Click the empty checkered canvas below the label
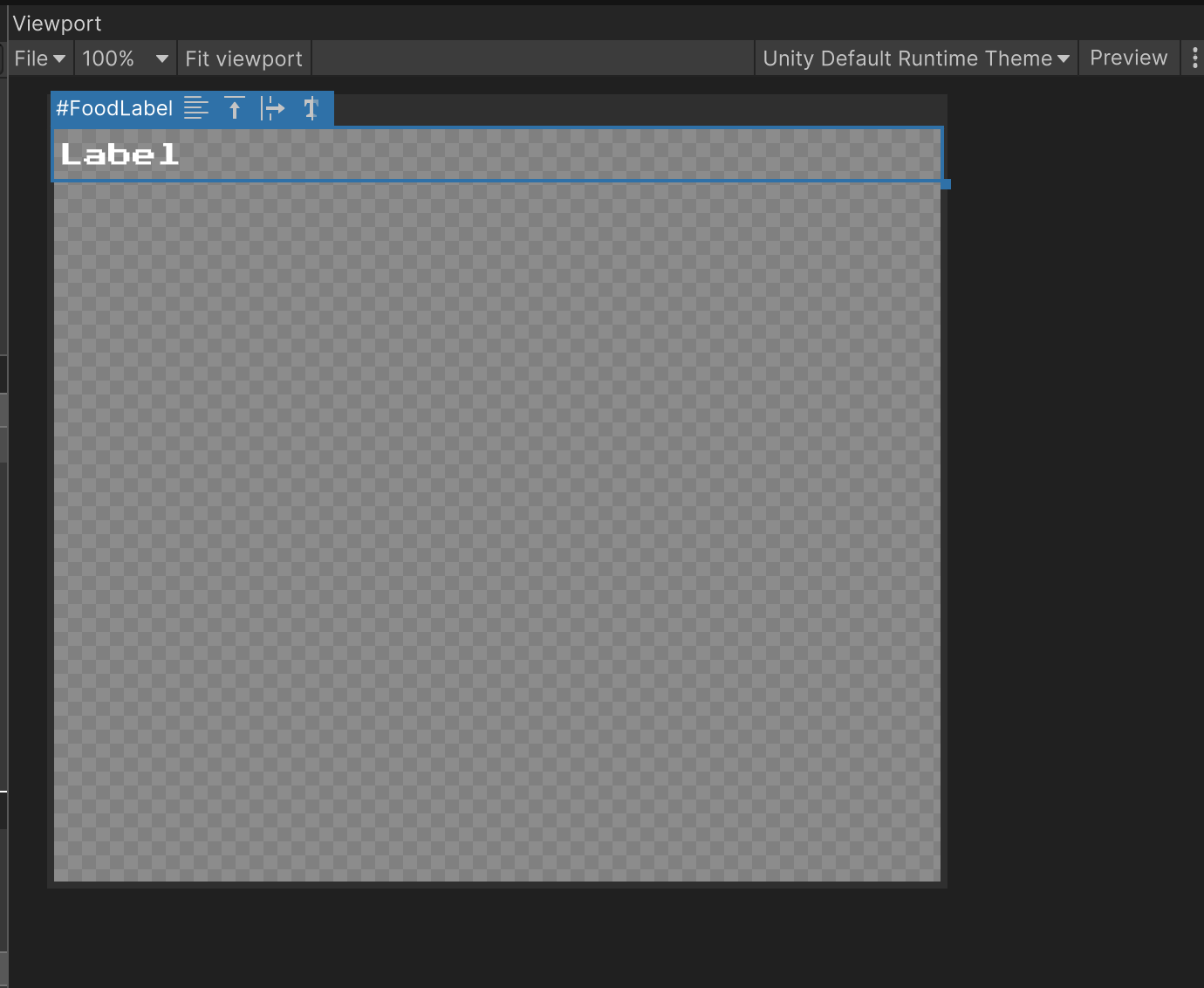This screenshot has width=1204, height=988. coord(497,524)
